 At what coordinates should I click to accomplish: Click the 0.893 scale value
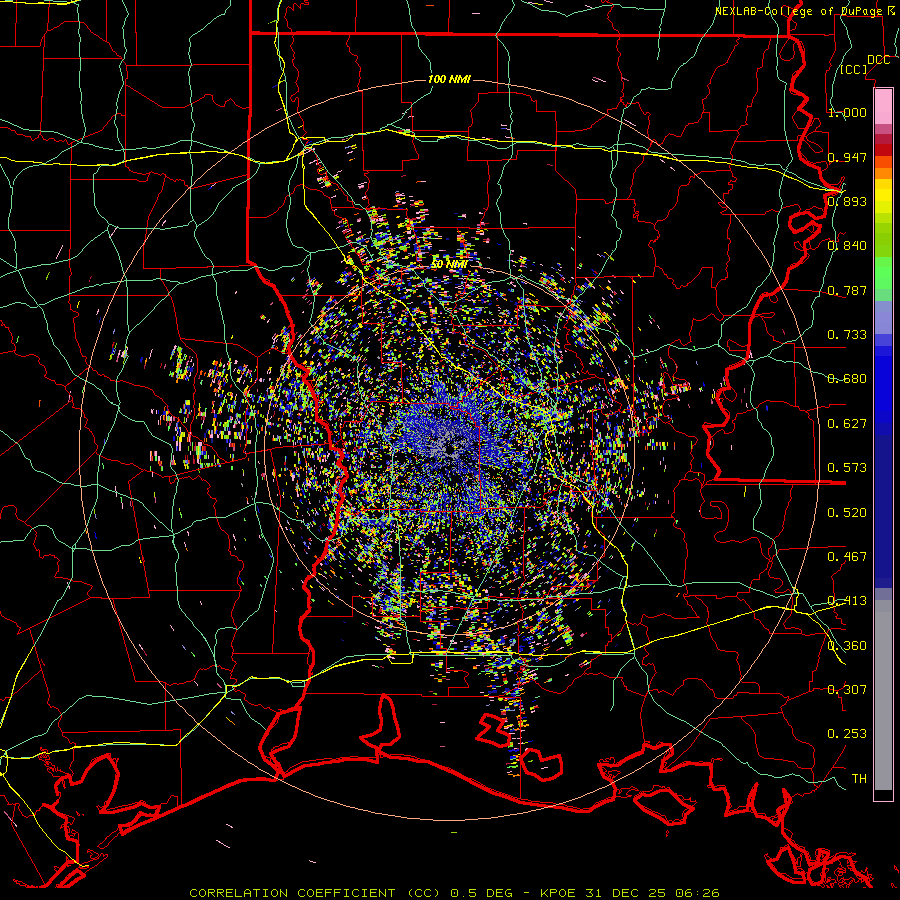(847, 201)
